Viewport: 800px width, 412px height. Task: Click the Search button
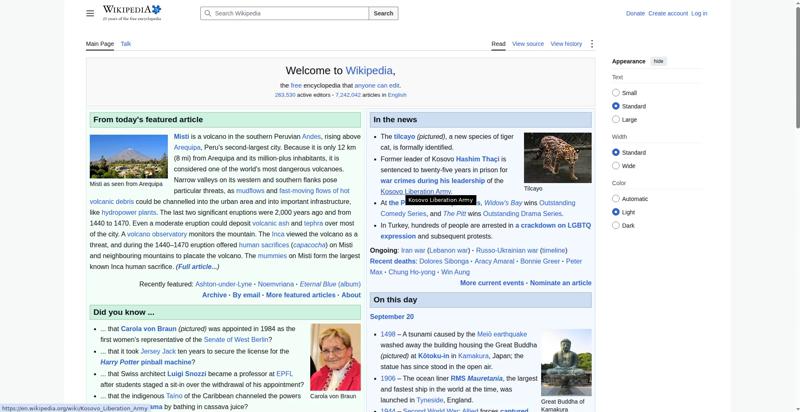(x=383, y=13)
